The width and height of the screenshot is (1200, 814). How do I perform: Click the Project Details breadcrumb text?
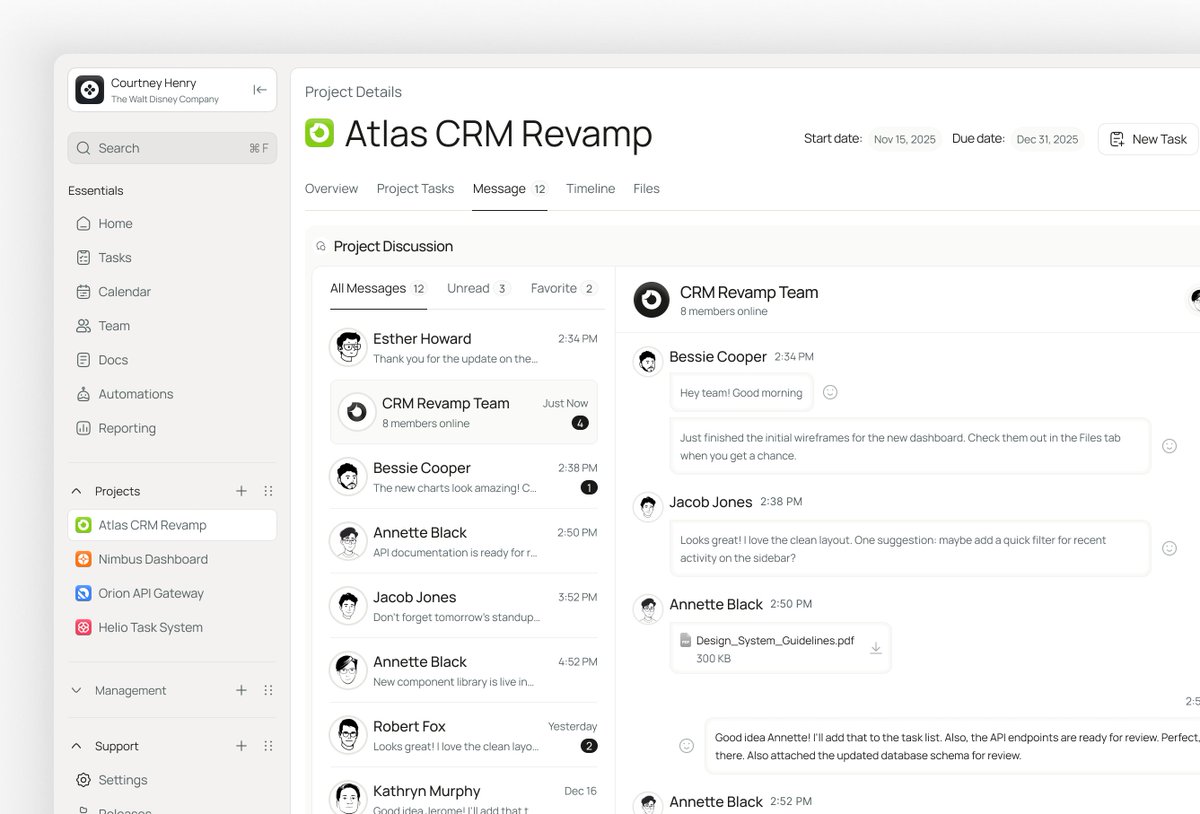pyautogui.click(x=353, y=92)
